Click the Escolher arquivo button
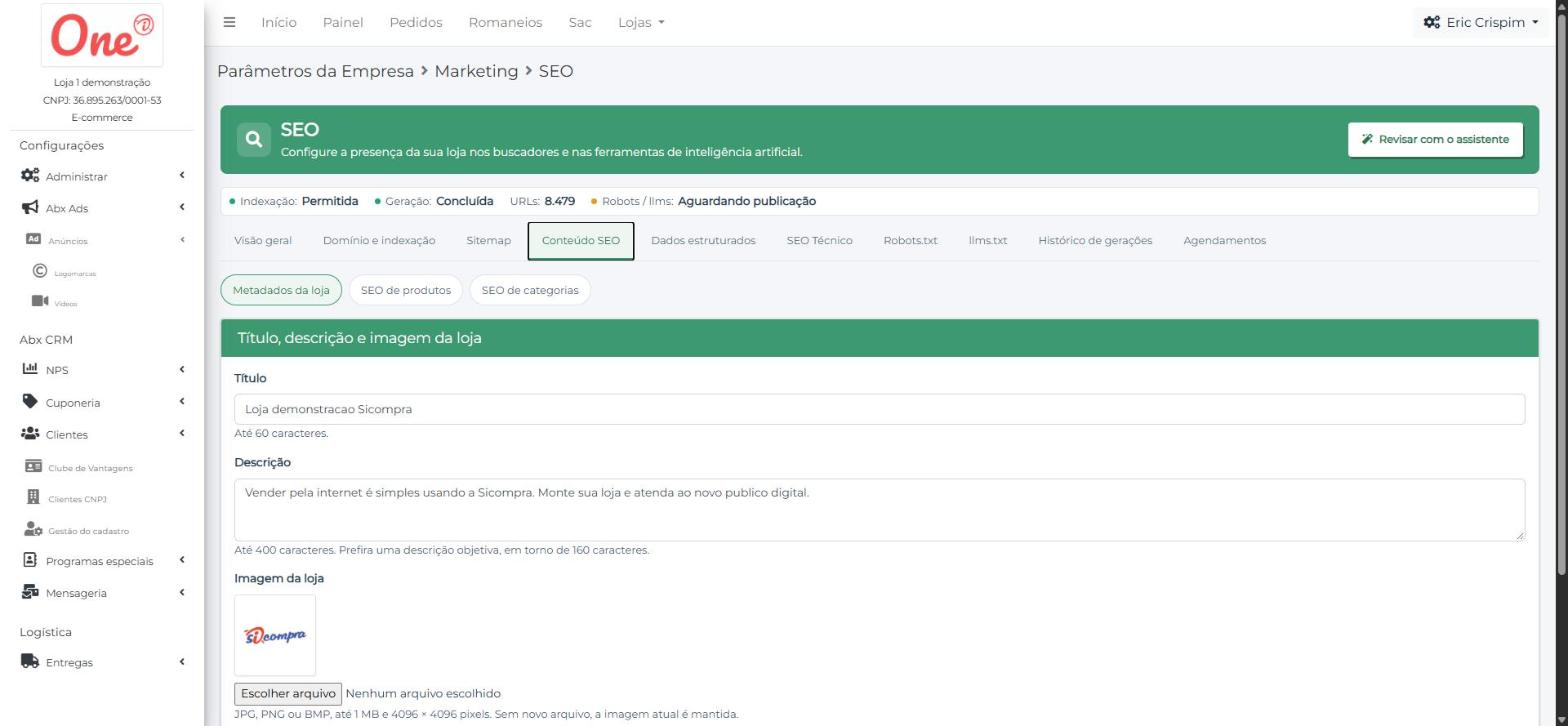Image resolution: width=1568 pixels, height=726 pixels. [x=288, y=693]
